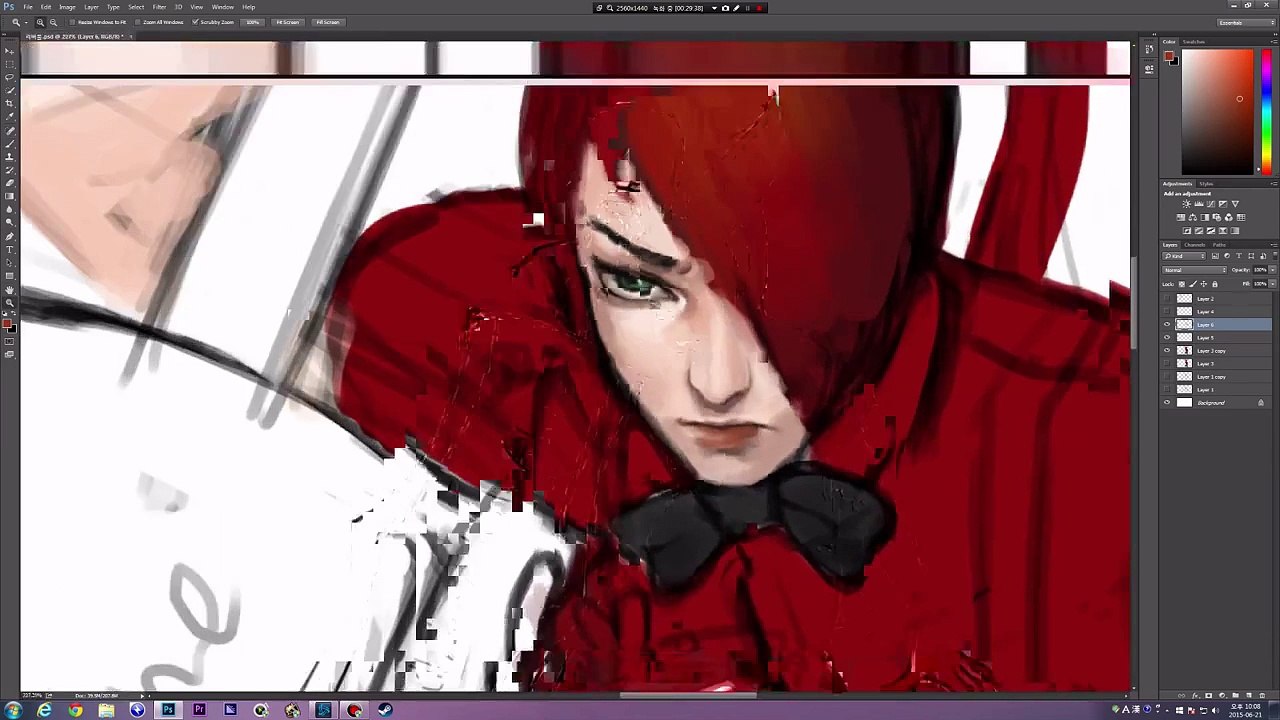Show Layer 2 visibility
Screen dimensions: 1280x720
click(x=1167, y=299)
